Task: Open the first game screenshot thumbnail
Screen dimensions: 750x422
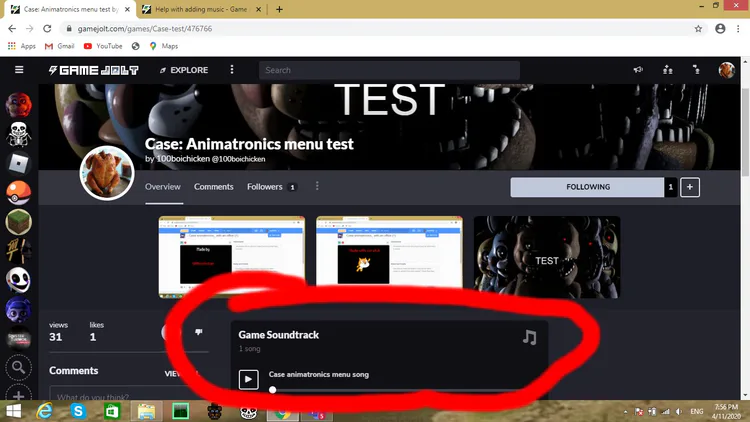Action: pyautogui.click(x=232, y=256)
